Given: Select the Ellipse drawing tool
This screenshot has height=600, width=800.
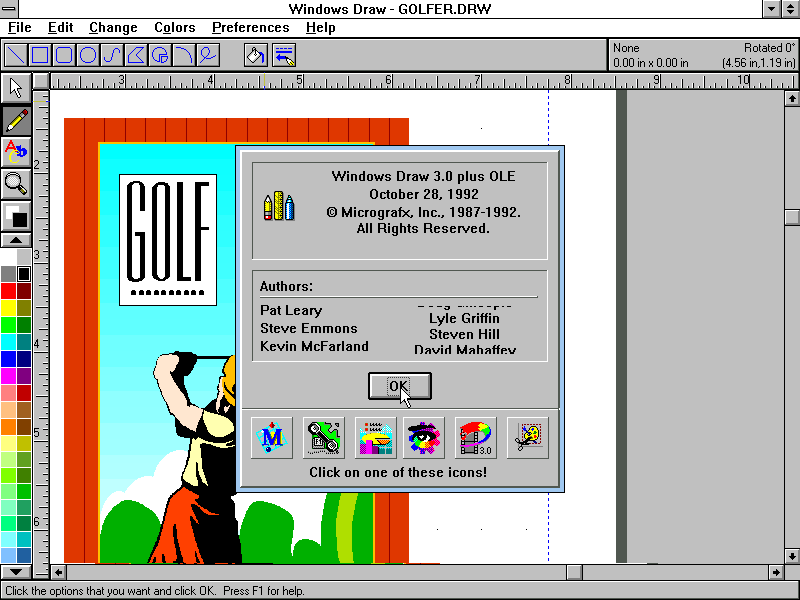Looking at the screenshot, I should pos(88,55).
